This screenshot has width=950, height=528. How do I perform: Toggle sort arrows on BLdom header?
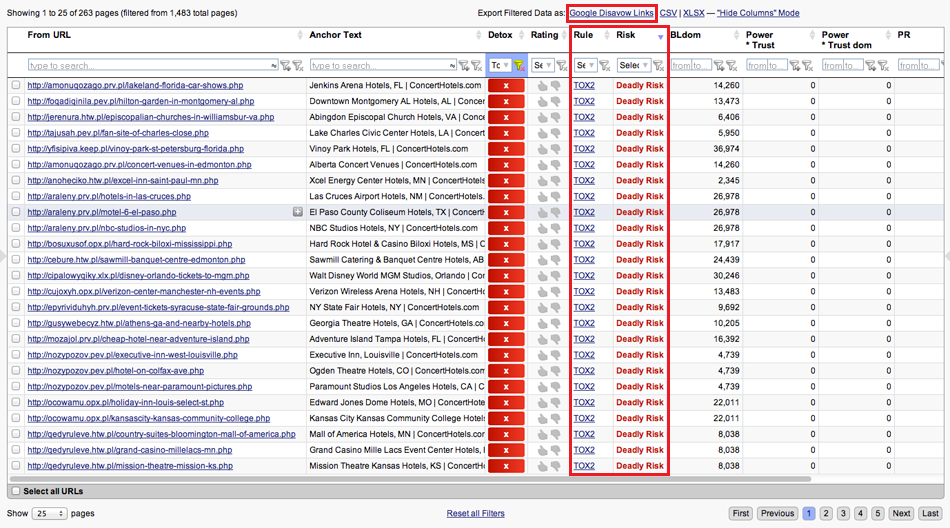[x=736, y=35]
